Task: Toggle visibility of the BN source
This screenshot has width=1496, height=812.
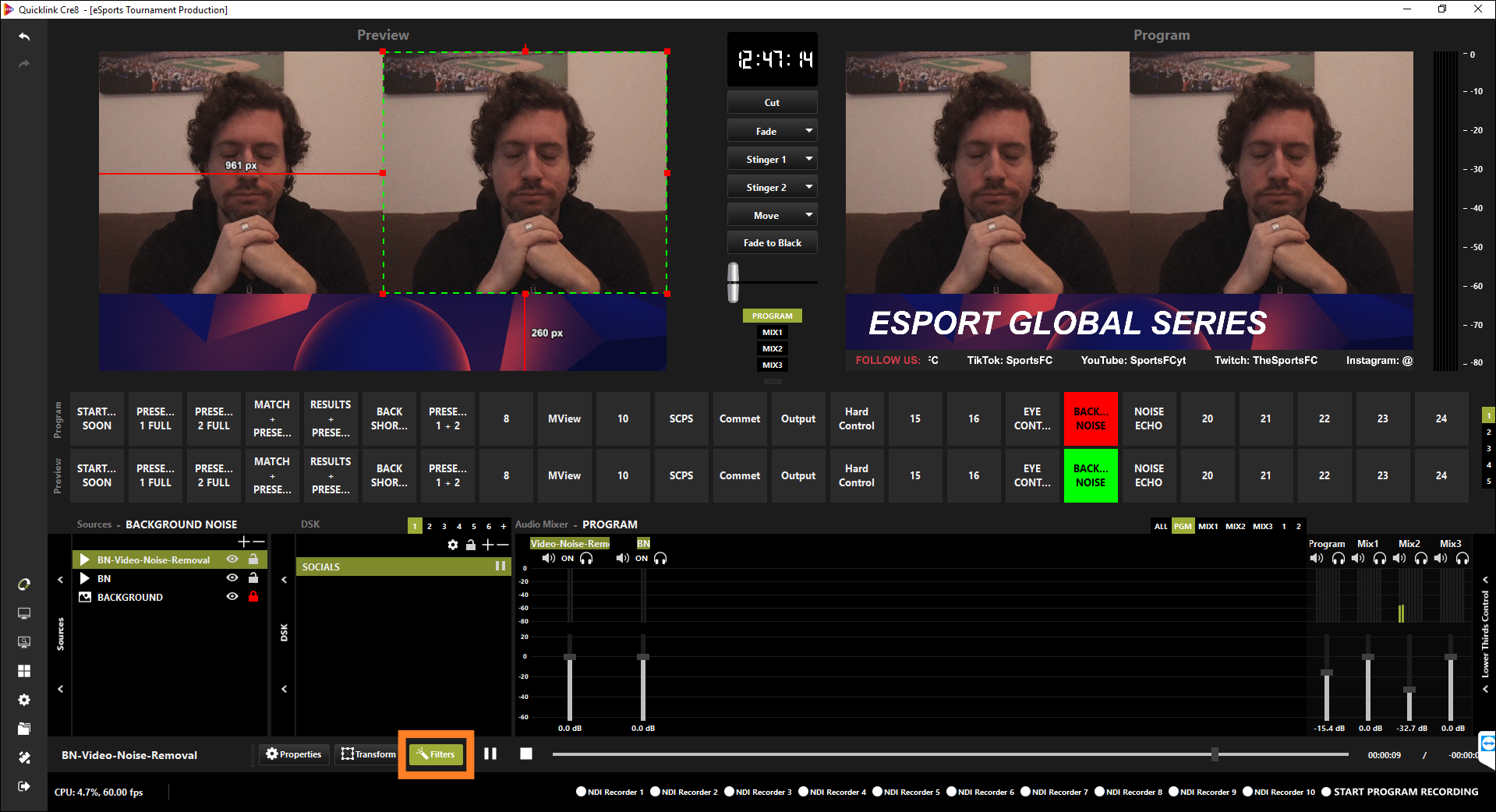Action: coord(232,578)
